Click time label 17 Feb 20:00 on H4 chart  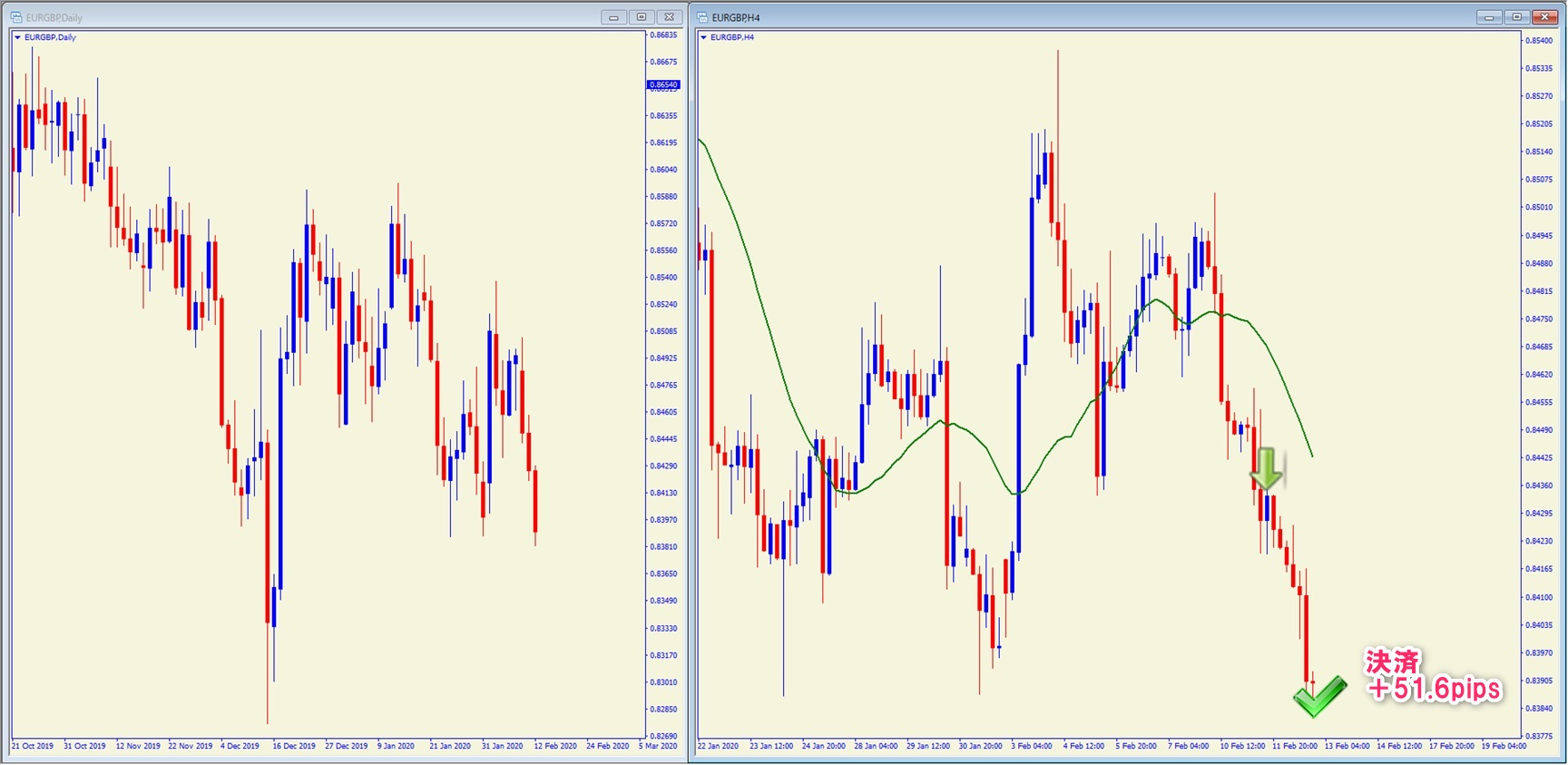(1452, 746)
